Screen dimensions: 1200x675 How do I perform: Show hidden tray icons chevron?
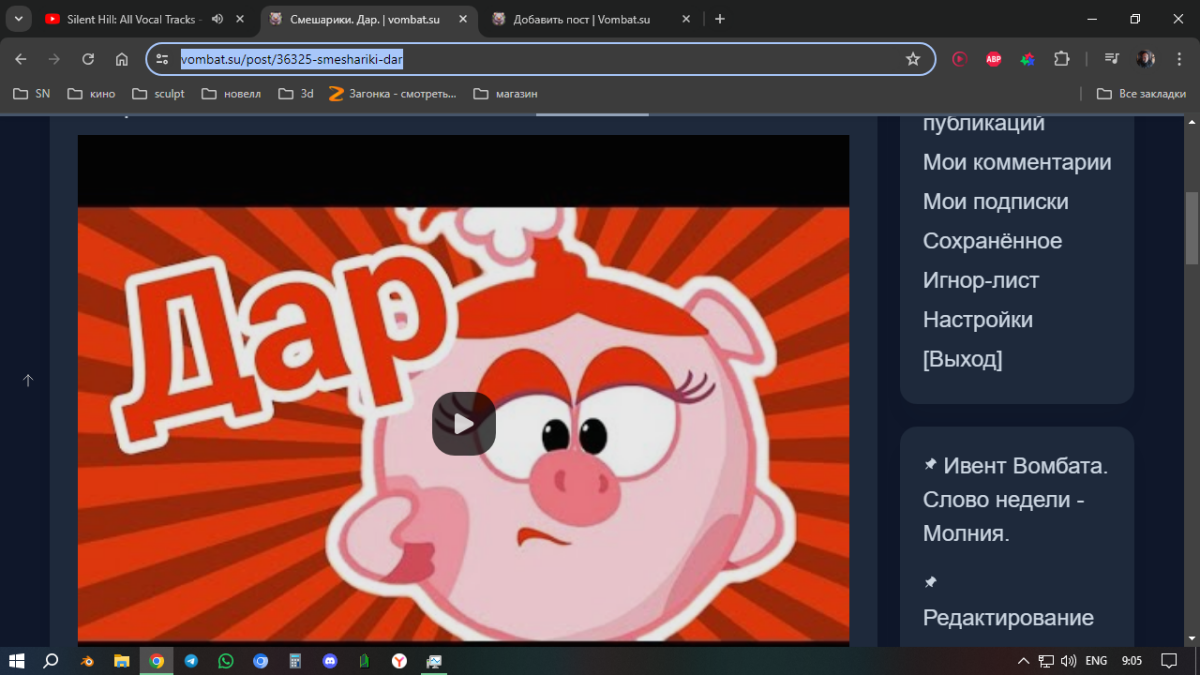(1023, 661)
